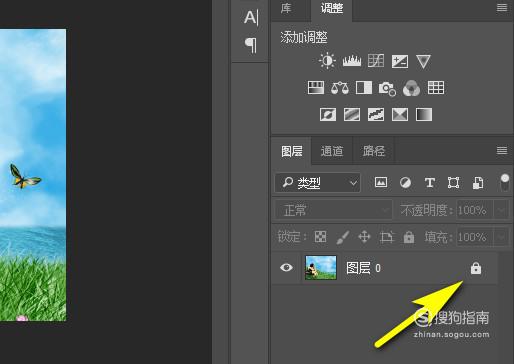514x364 pixels.
Task: Add Curves adjustment
Action: 376,61
